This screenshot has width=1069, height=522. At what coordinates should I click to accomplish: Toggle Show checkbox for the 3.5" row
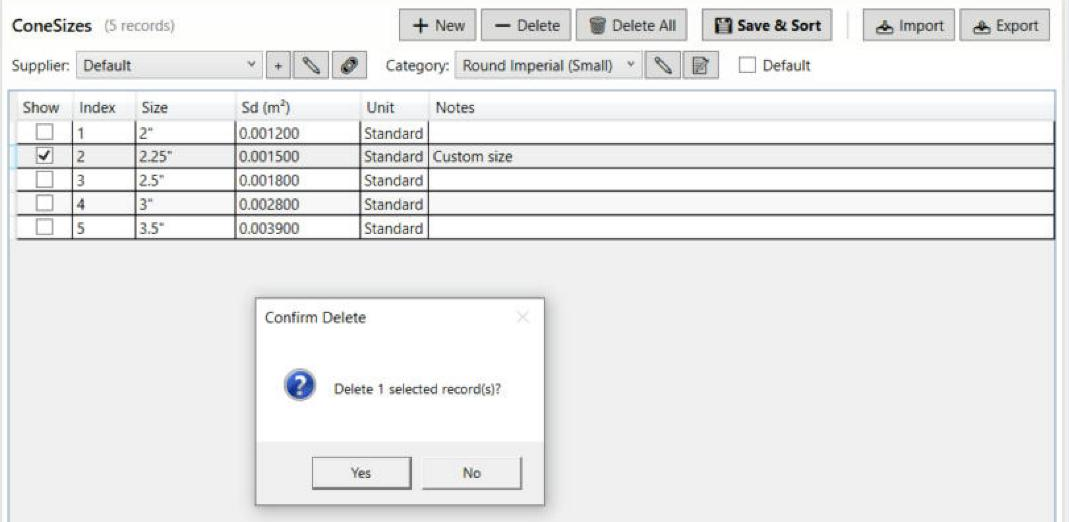(x=44, y=228)
